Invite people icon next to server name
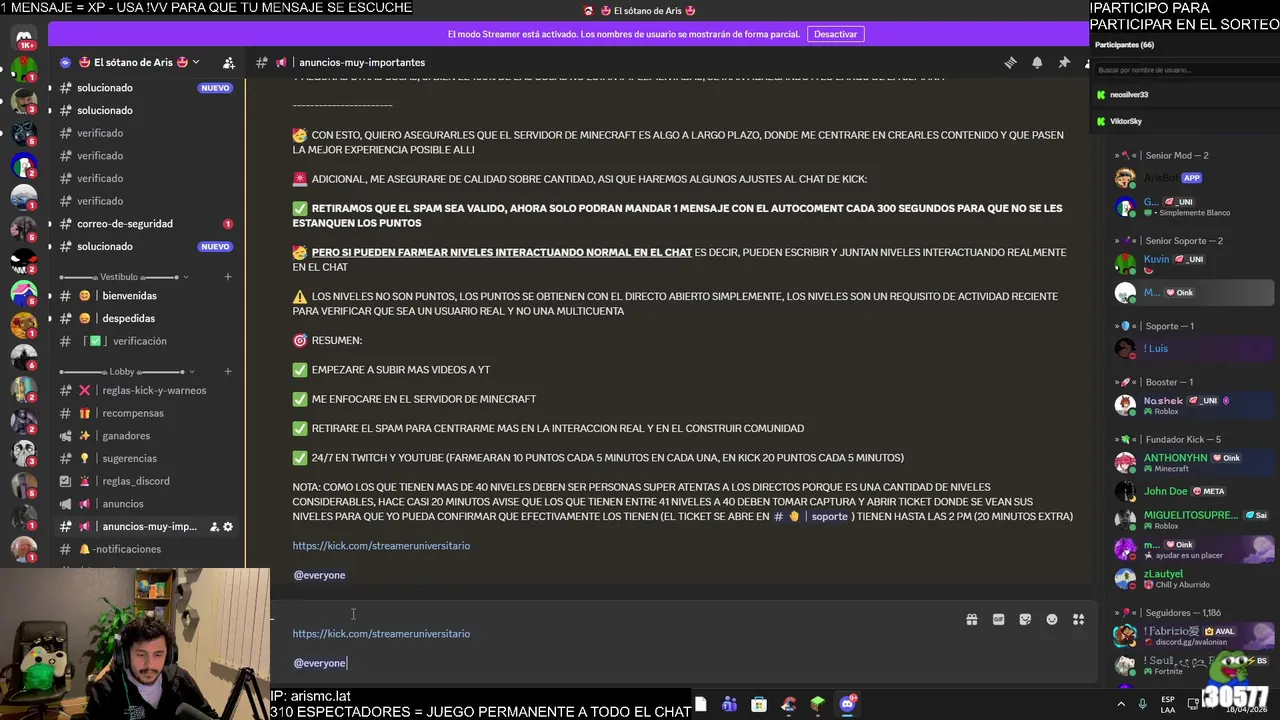 click(x=228, y=62)
